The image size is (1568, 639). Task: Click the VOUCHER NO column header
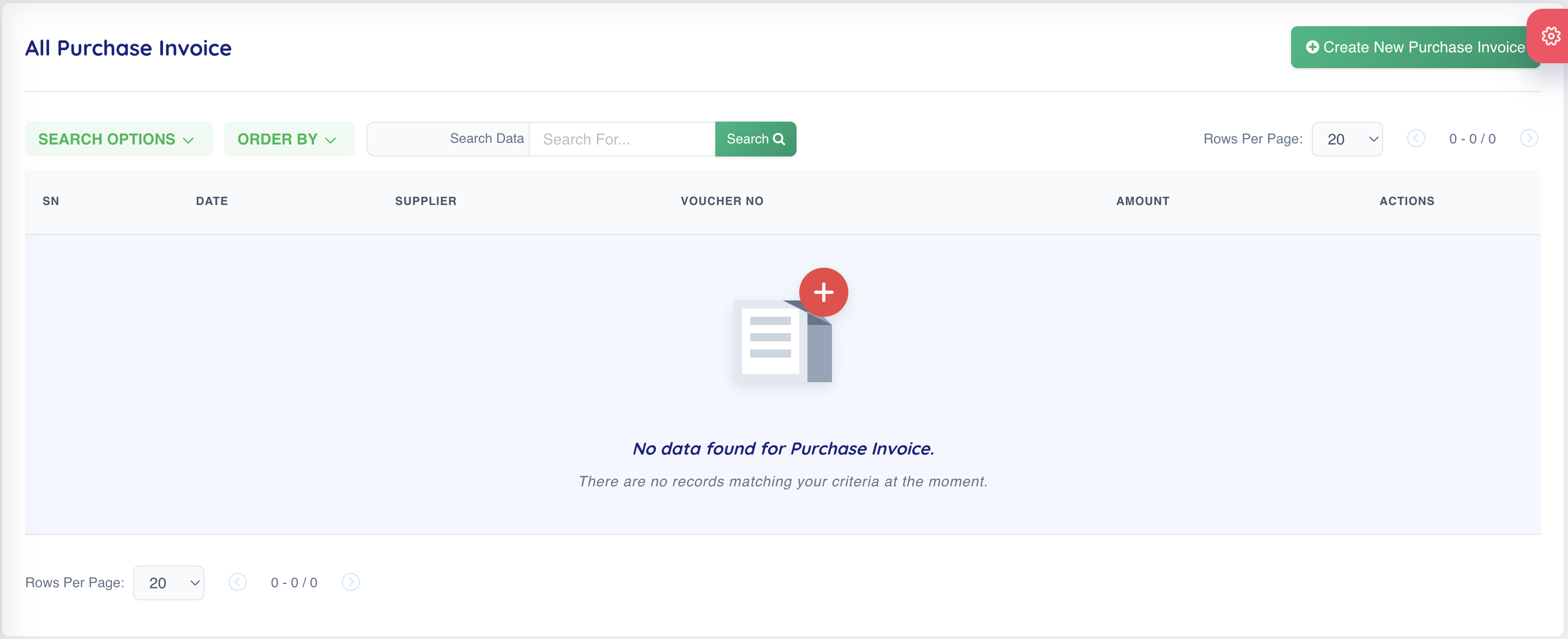(721, 201)
